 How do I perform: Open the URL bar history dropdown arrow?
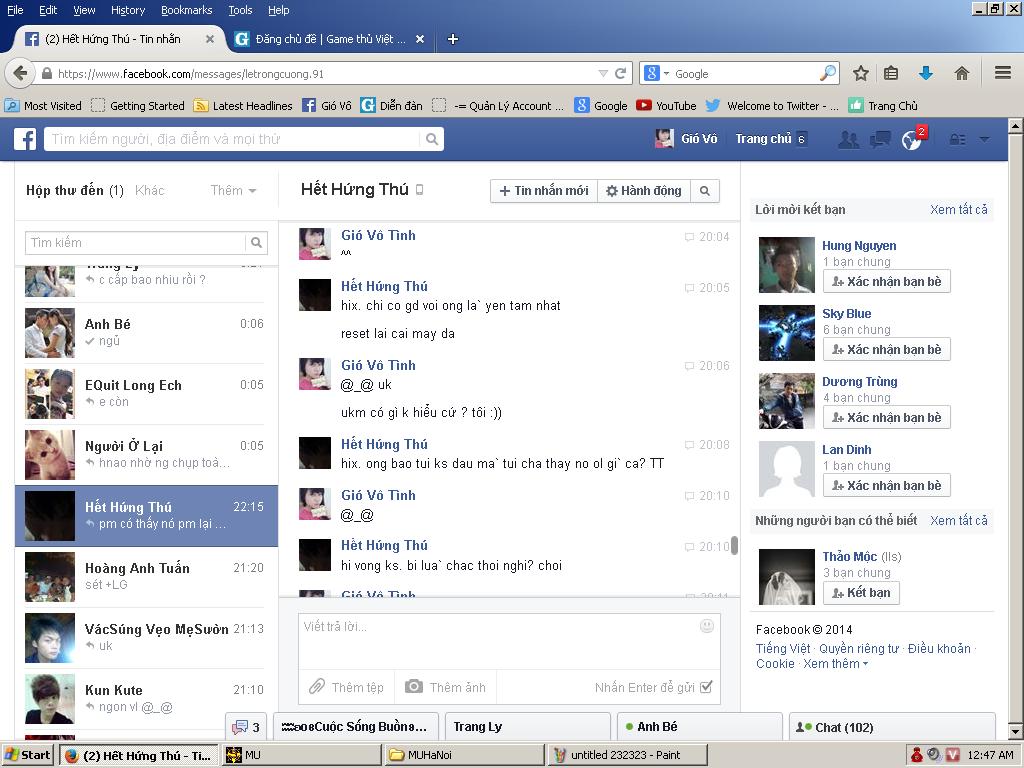click(x=603, y=74)
